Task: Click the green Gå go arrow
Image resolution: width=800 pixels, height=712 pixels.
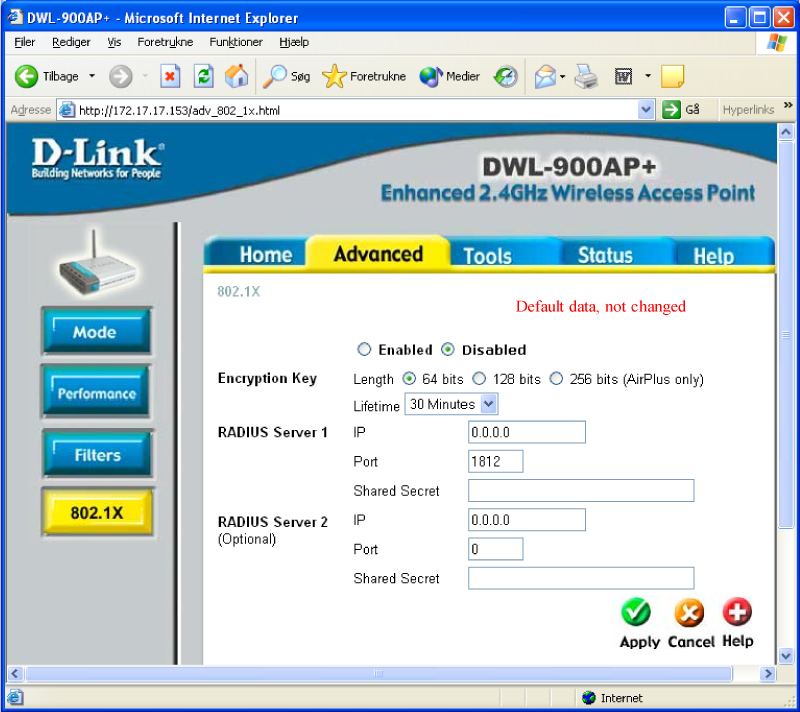Action: click(671, 110)
